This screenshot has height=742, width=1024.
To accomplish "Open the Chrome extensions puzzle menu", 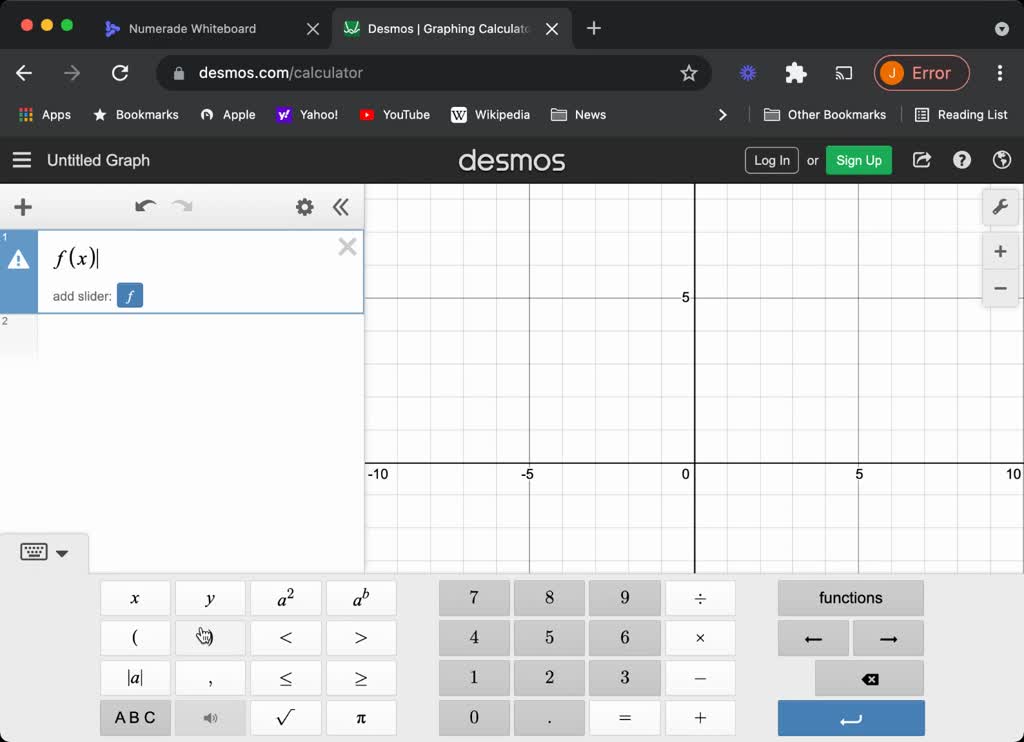I will (x=795, y=73).
